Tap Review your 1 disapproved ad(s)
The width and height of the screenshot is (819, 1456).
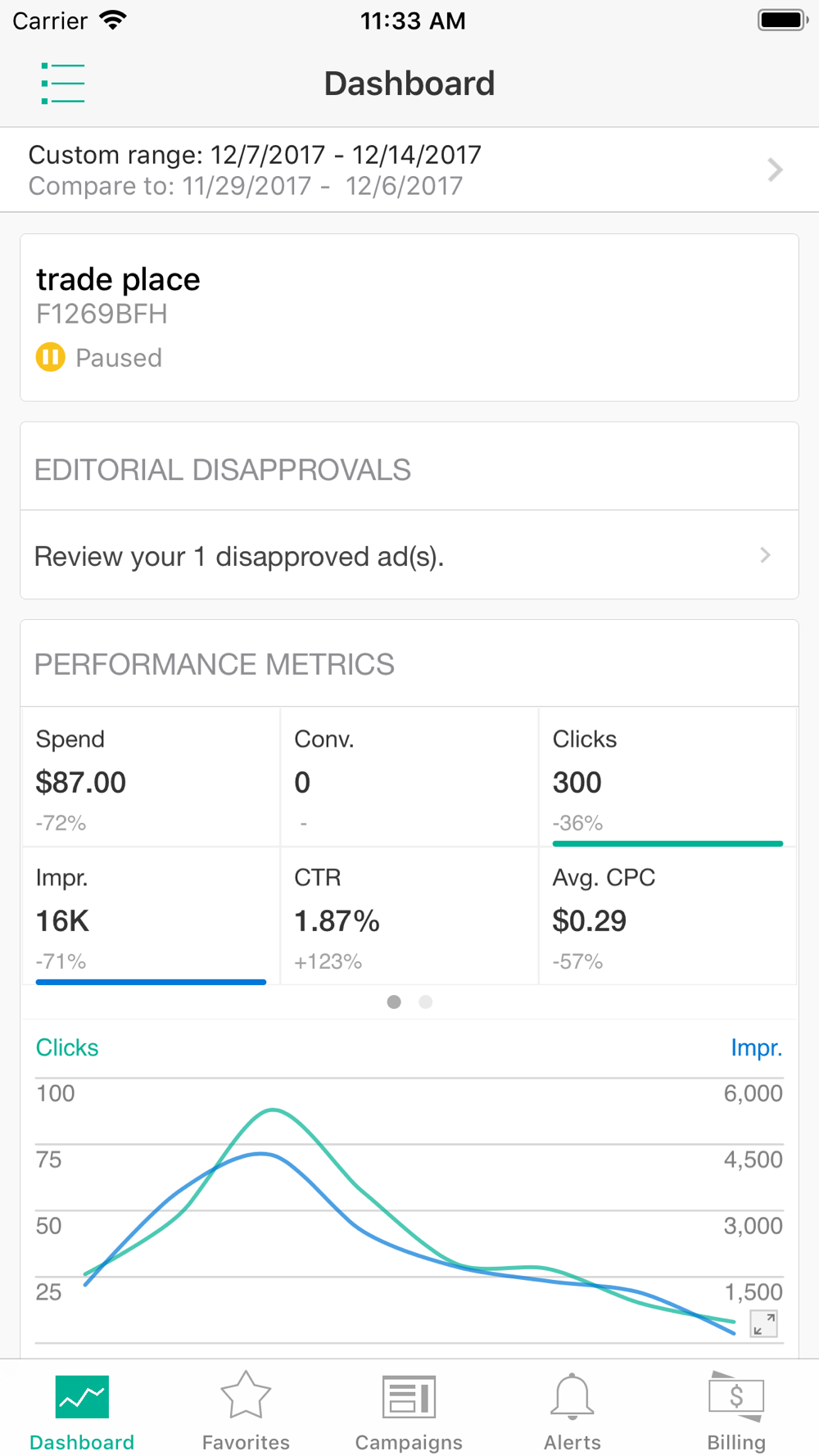[x=239, y=556]
